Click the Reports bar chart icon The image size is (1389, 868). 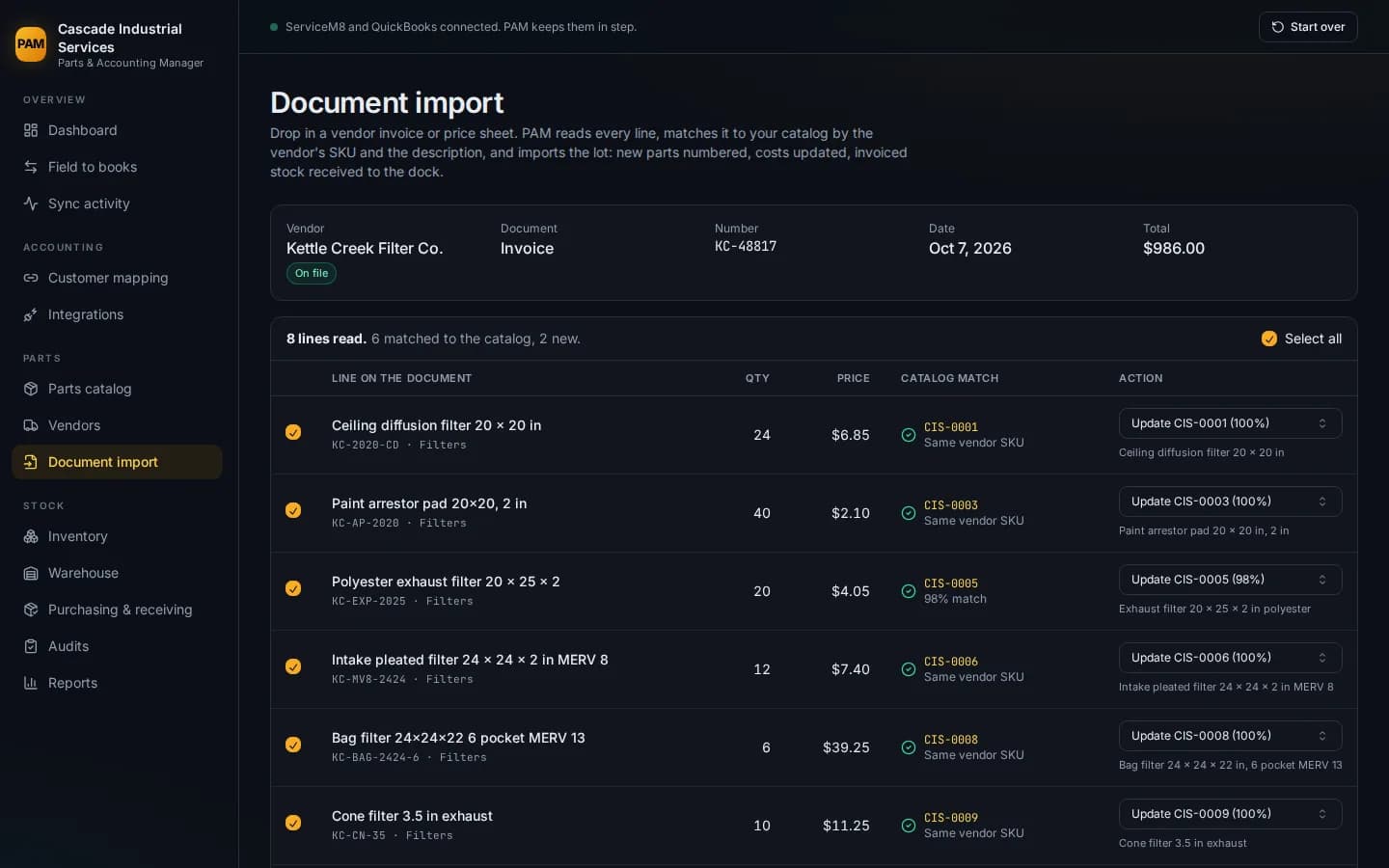click(x=31, y=683)
